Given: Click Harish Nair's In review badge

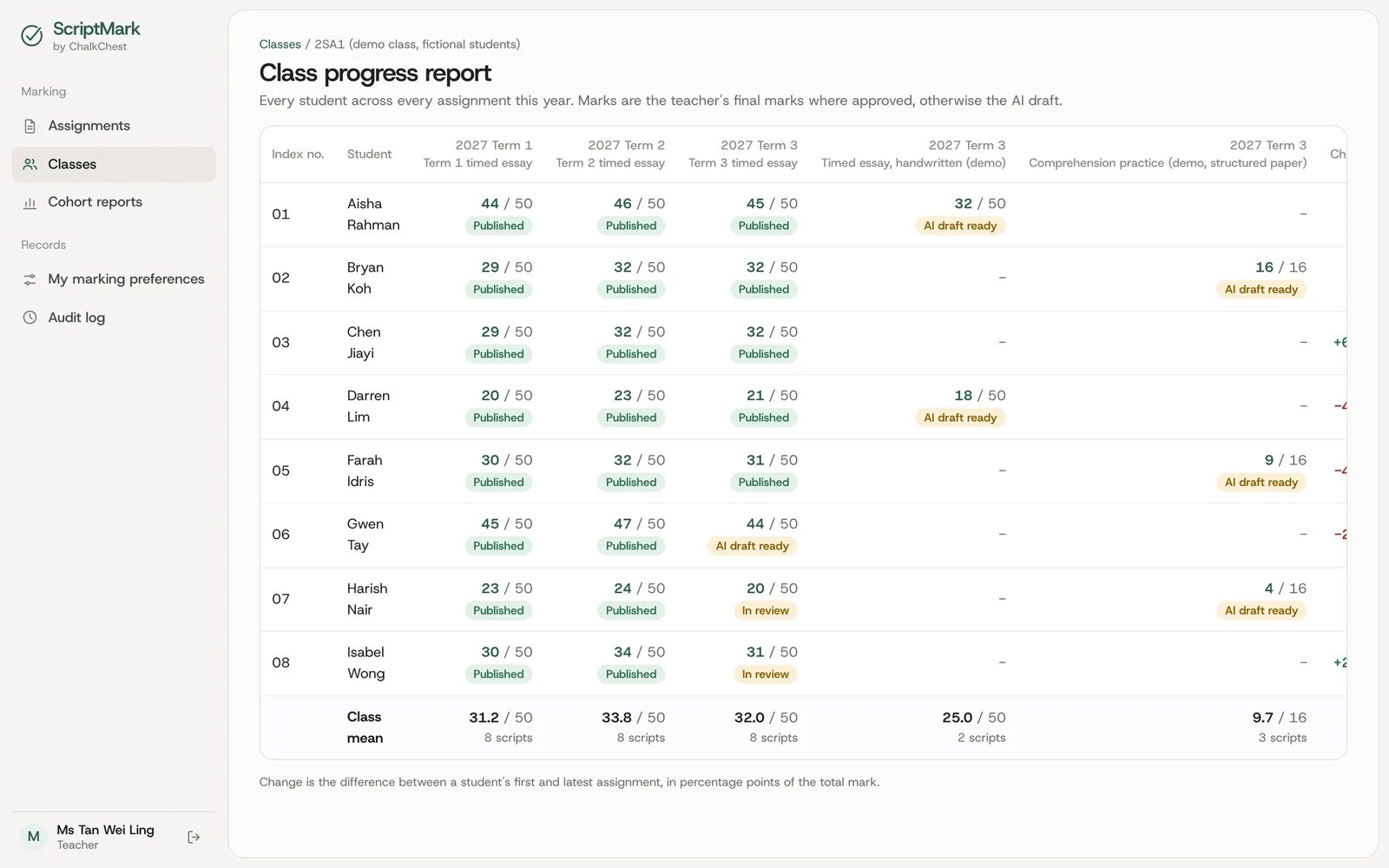Looking at the screenshot, I should [x=765, y=611].
